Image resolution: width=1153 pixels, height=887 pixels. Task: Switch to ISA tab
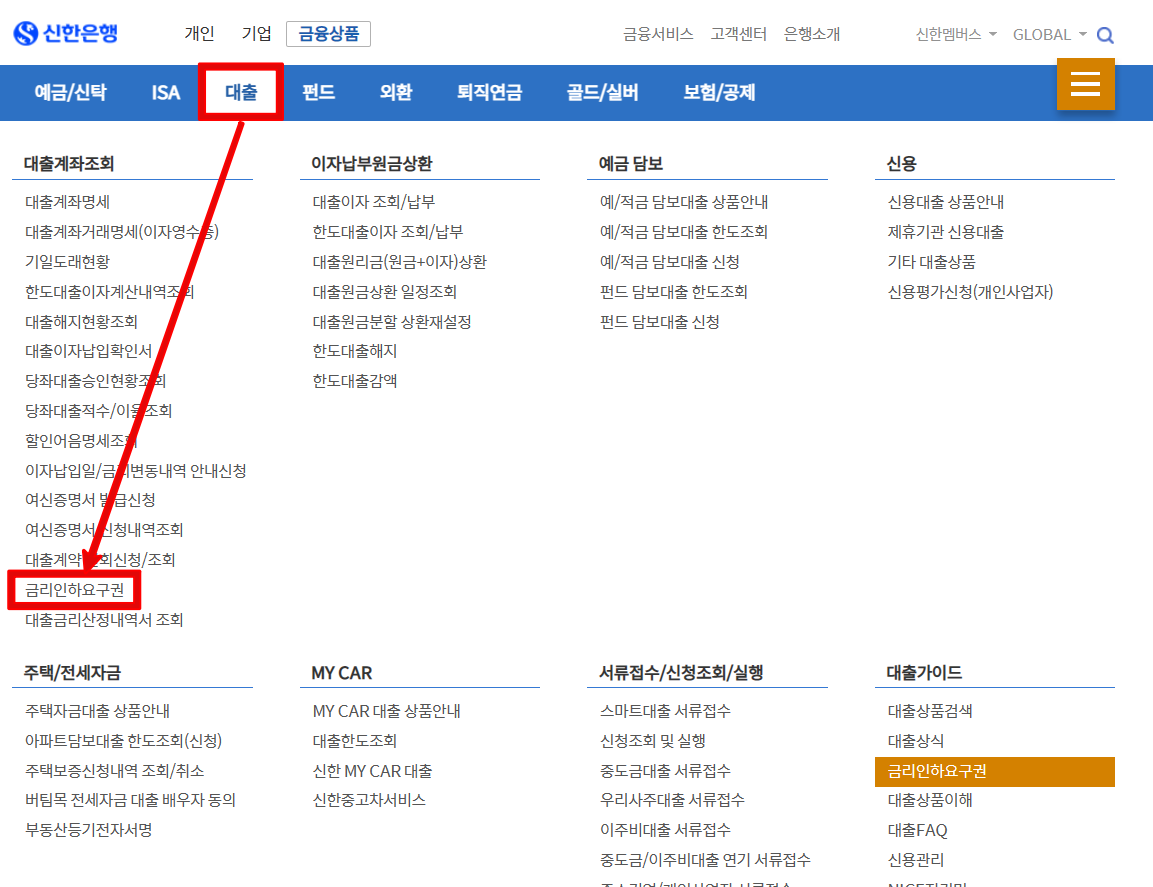165,93
